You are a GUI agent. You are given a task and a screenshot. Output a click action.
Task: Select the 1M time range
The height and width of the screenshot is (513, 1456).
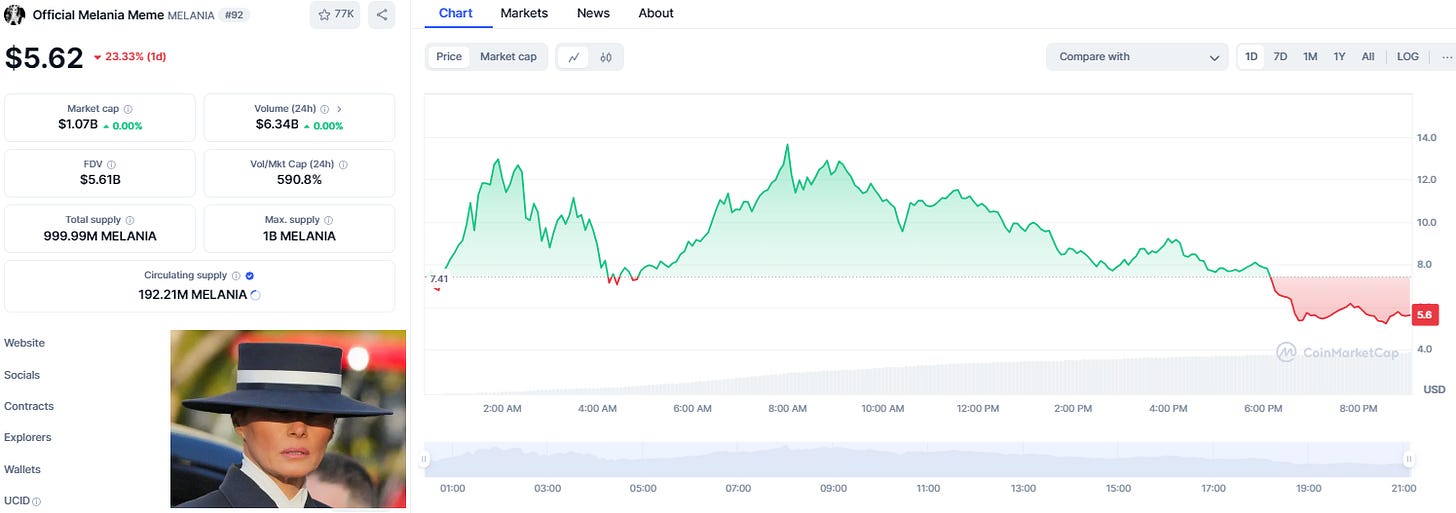point(1310,57)
